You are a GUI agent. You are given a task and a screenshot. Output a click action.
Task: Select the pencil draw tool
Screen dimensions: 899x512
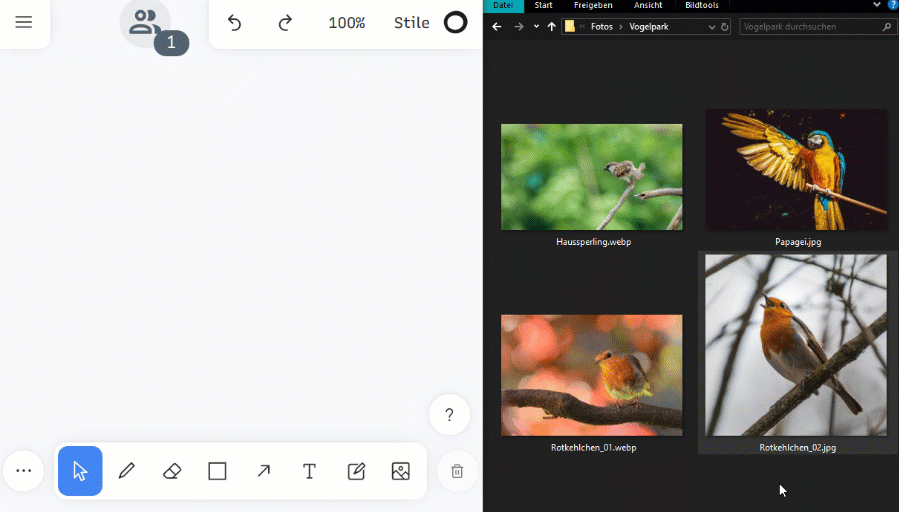pos(126,471)
